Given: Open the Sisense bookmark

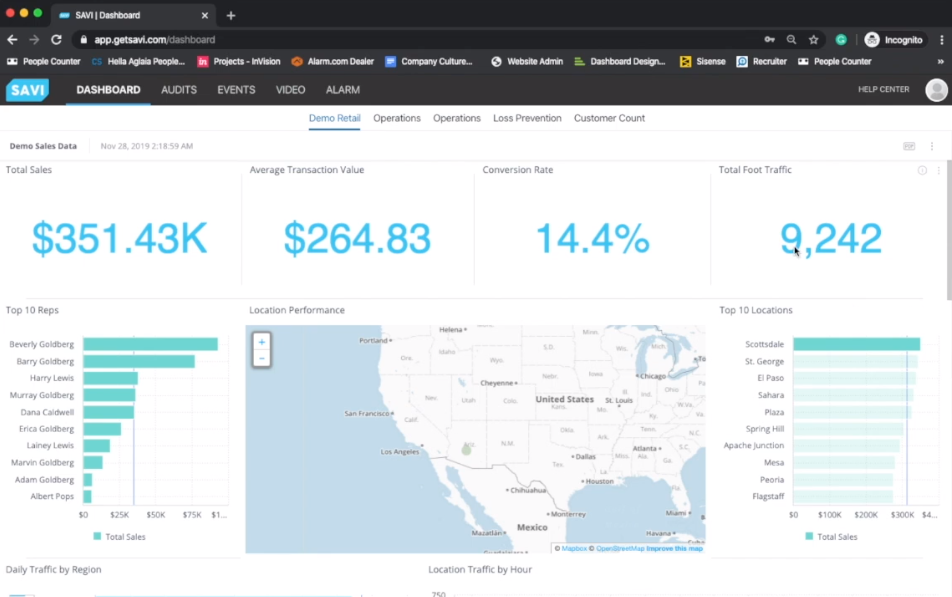Looking at the screenshot, I should pyautogui.click(x=702, y=61).
